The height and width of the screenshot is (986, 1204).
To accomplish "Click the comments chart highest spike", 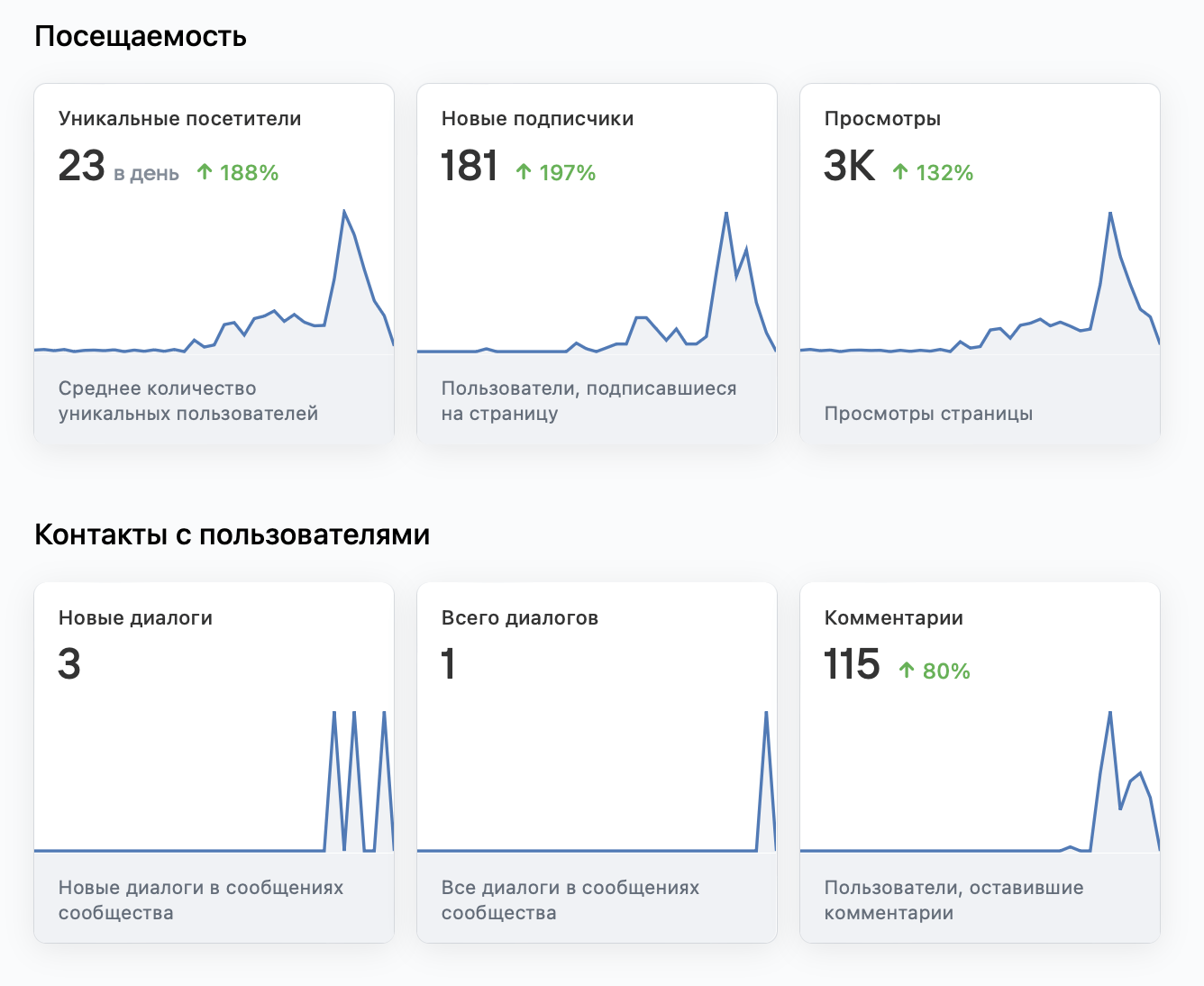I will click(1110, 713).
